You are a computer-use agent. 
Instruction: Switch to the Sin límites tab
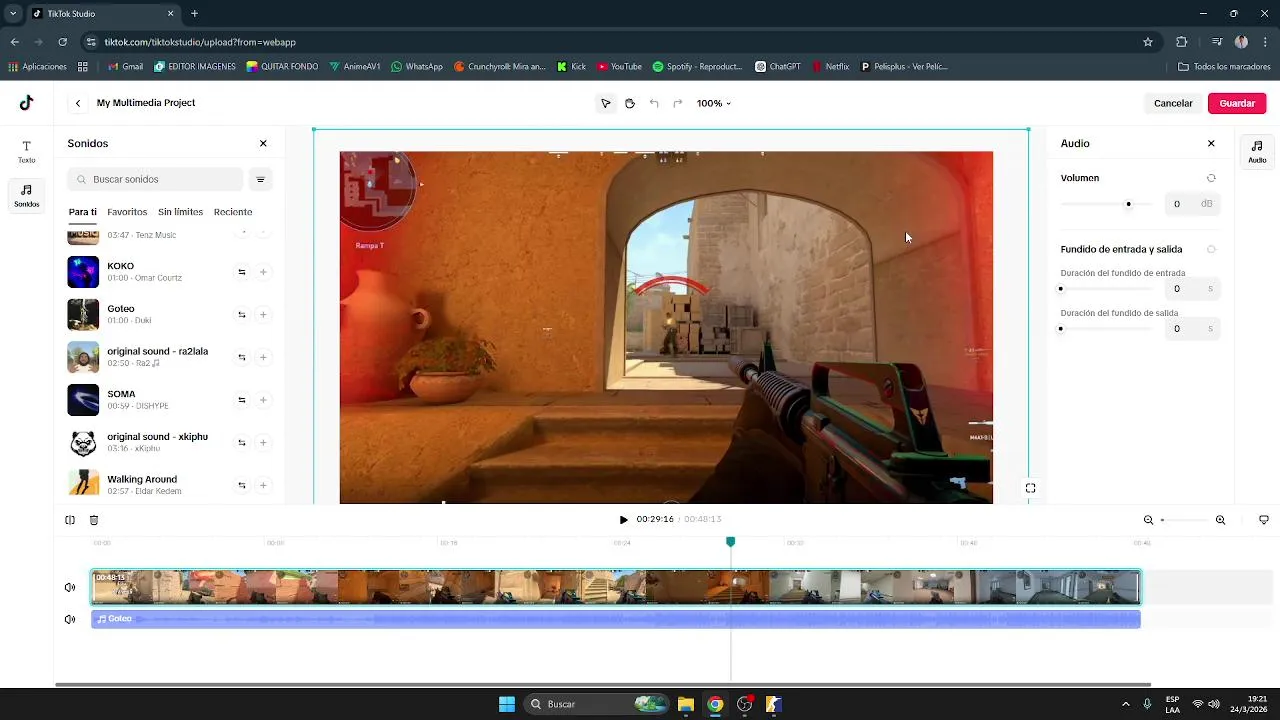coord(180,212)
